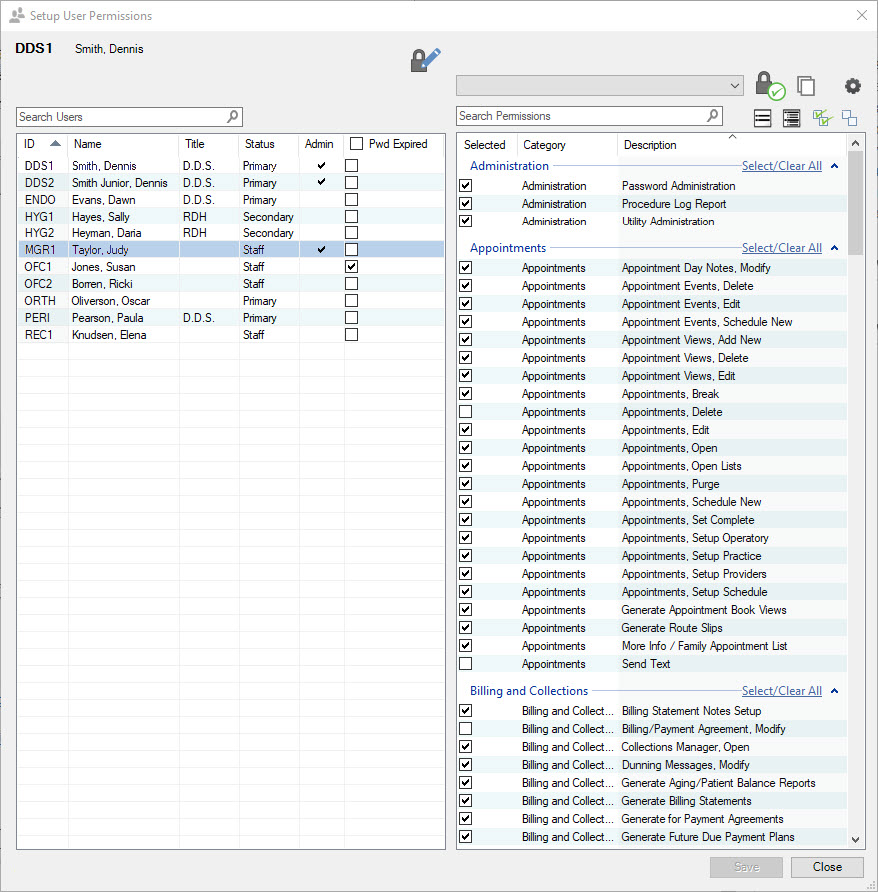Click Select/Clear All for Billing and Collections
Screen dimensions: 878x892
point(782,691)
